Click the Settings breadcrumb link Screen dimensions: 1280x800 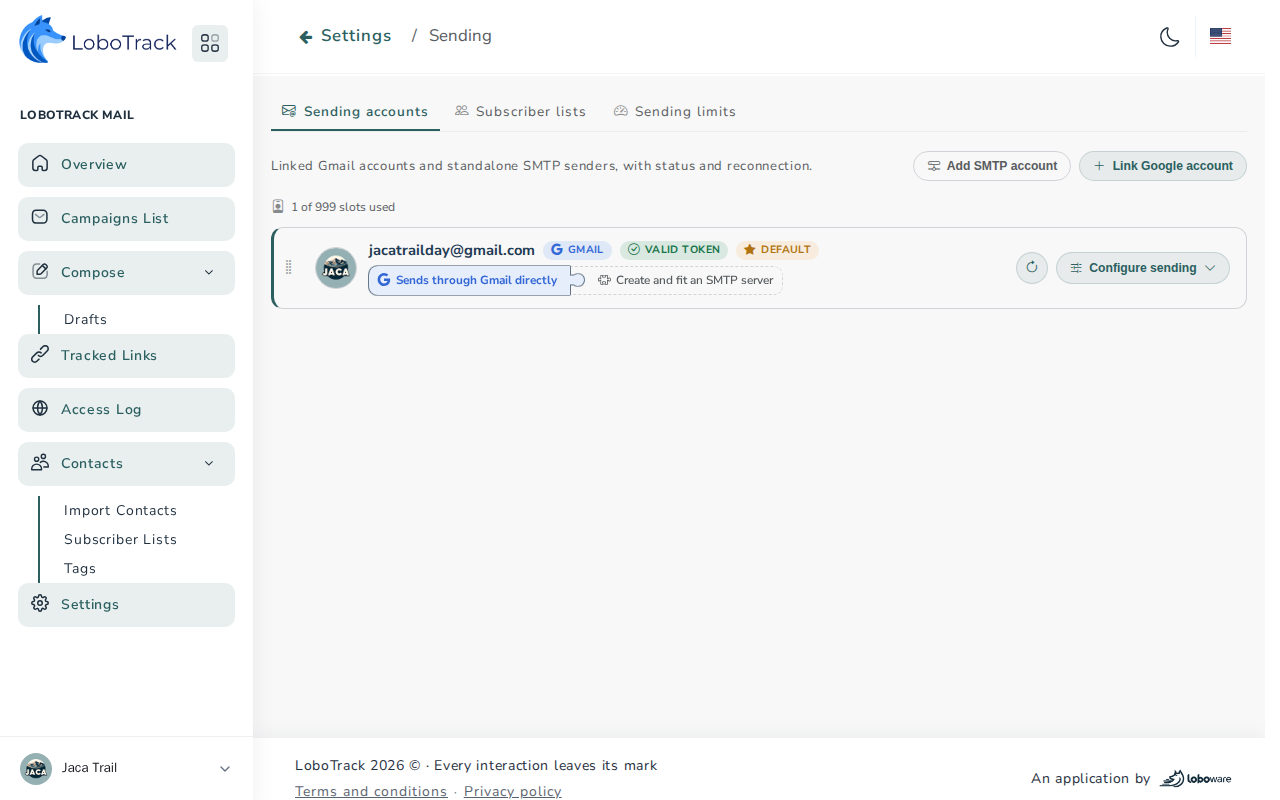356,36
